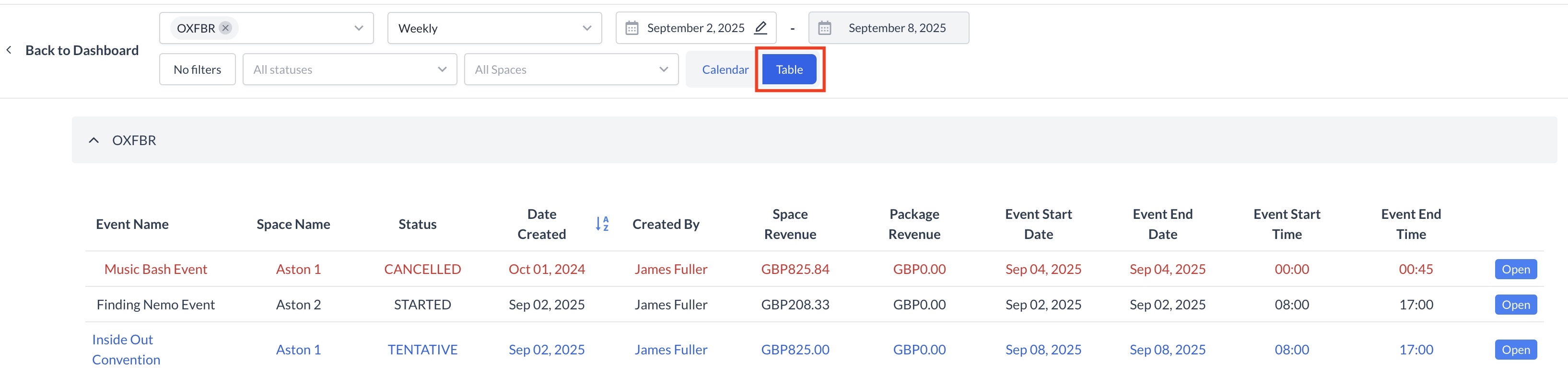Expand the venue selector dropdown arrow
The width and height of the screenshot is (1568, 386).
click(359, 28)
